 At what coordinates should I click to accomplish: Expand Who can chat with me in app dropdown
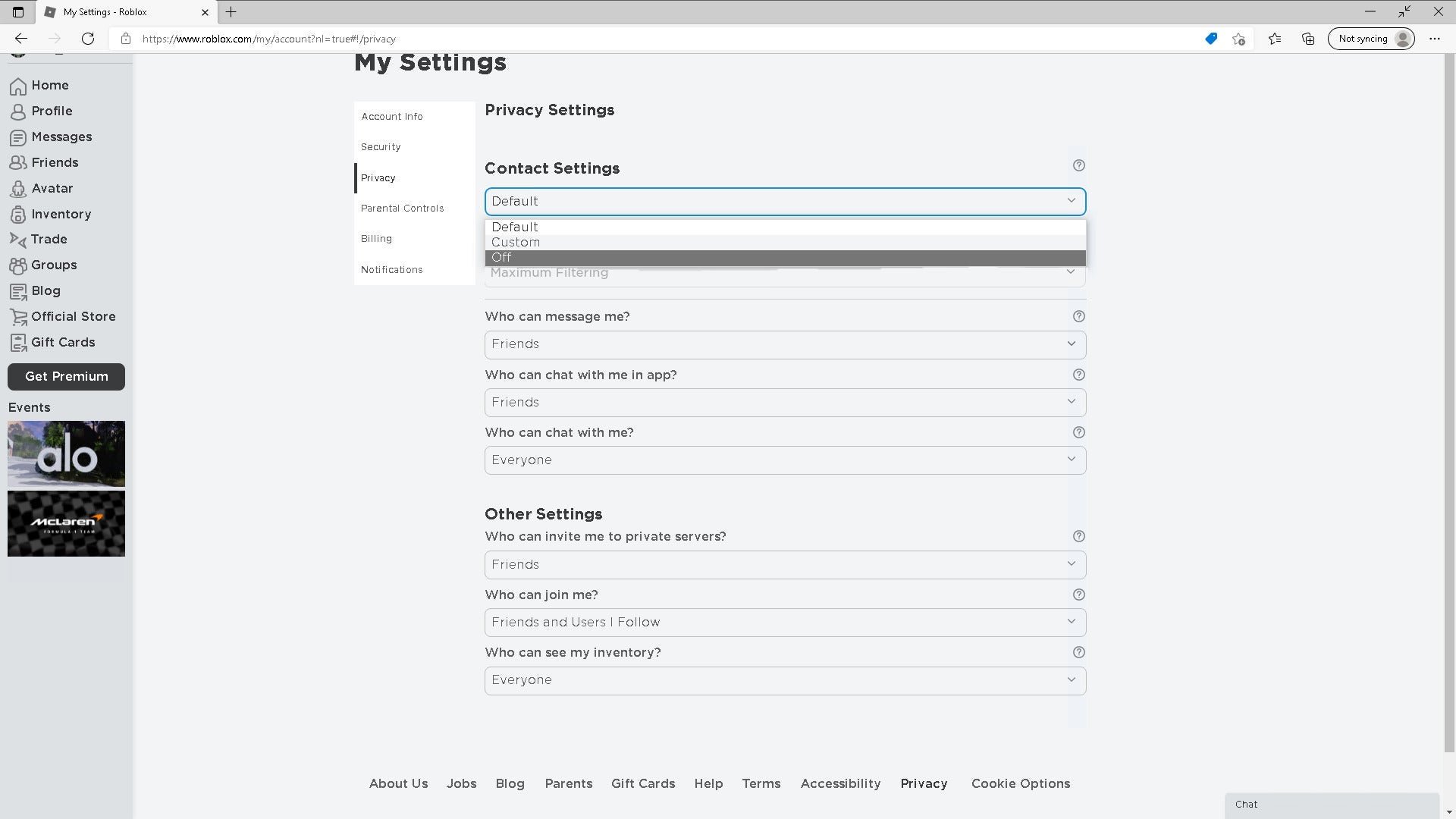point(785,403)
